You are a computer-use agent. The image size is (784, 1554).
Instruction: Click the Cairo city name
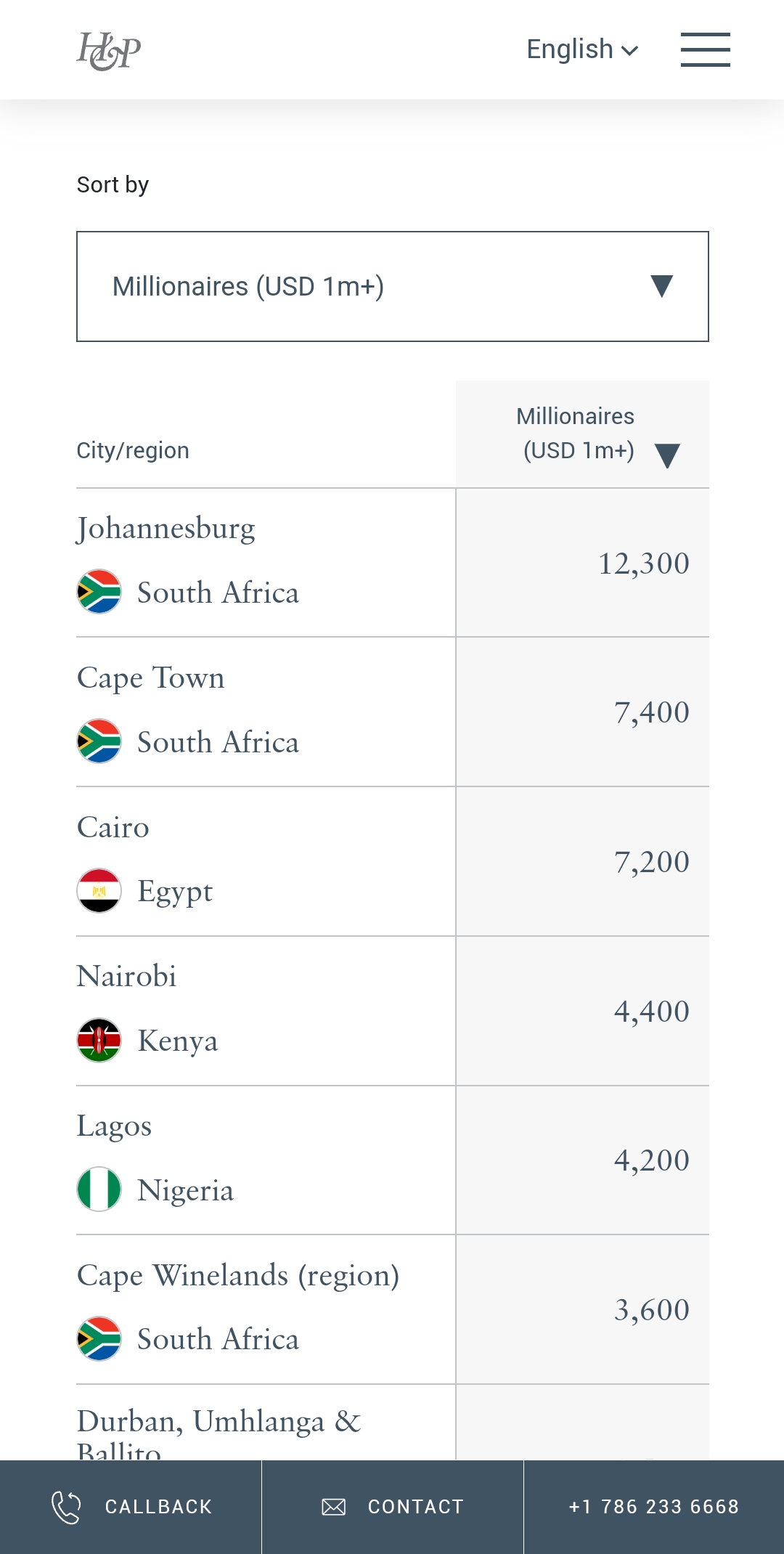click(113, 828)
